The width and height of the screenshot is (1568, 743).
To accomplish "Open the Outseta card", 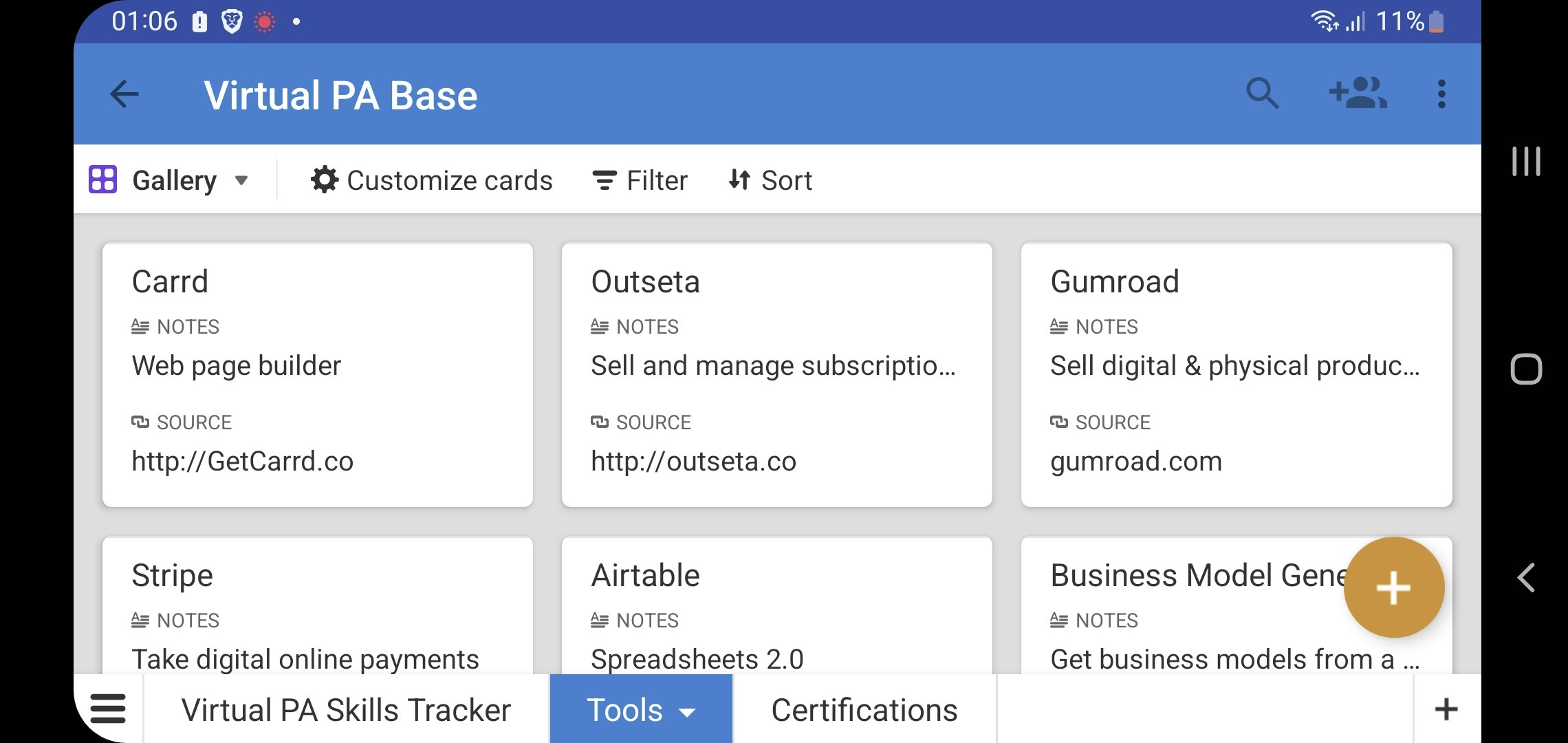I will pos(777,375).
